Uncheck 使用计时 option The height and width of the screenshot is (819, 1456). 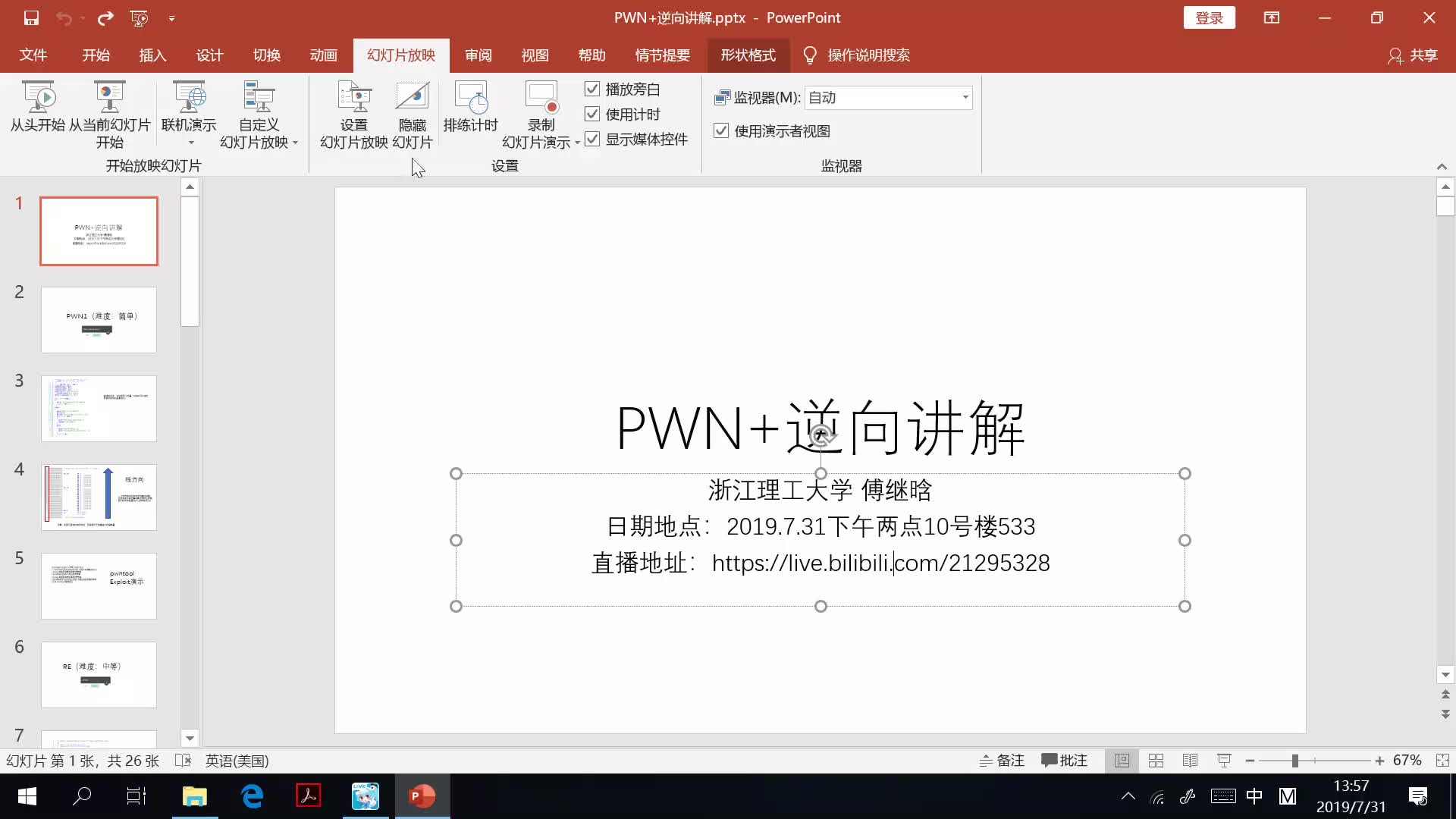coord(592,114)
